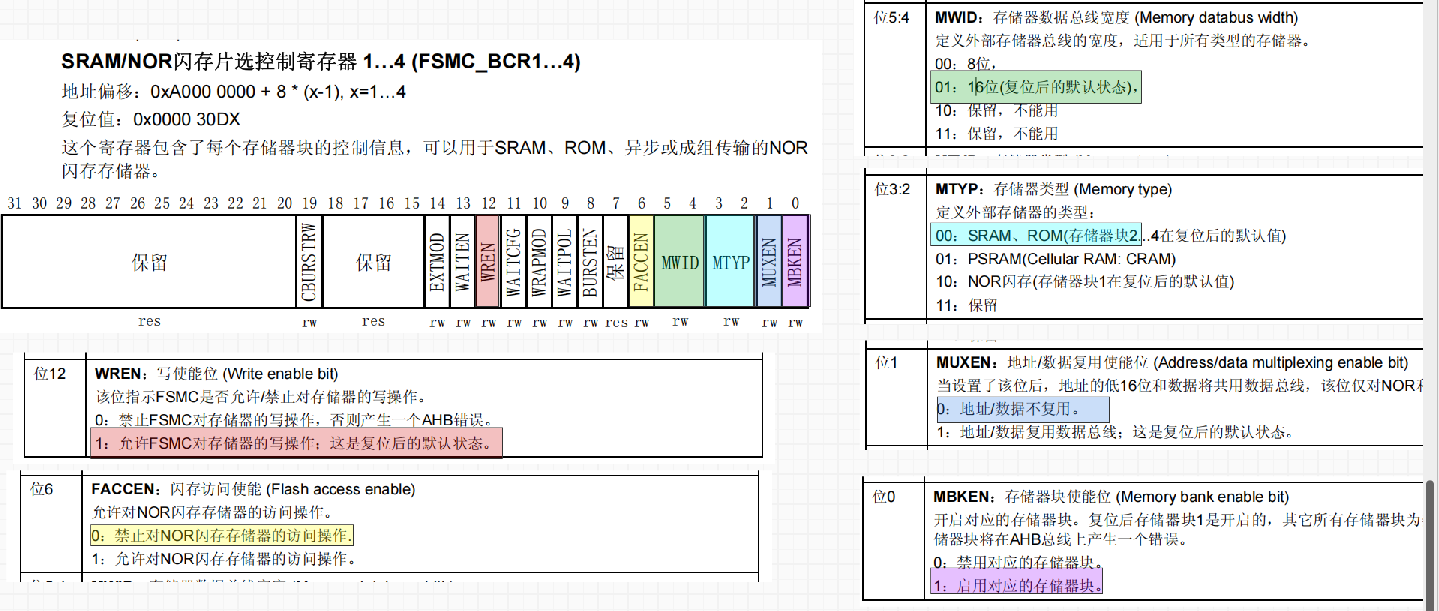Select FACCEN option 1 允许对NOR闪存 line
1439x611 pixels.
coord(224,558)
